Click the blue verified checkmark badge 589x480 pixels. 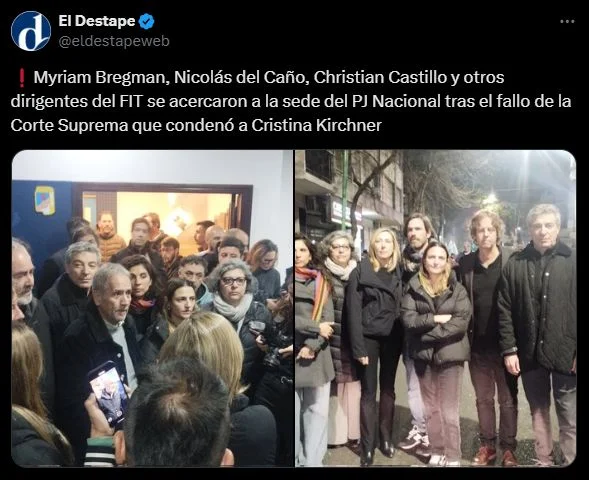click(x=146, y=22)
